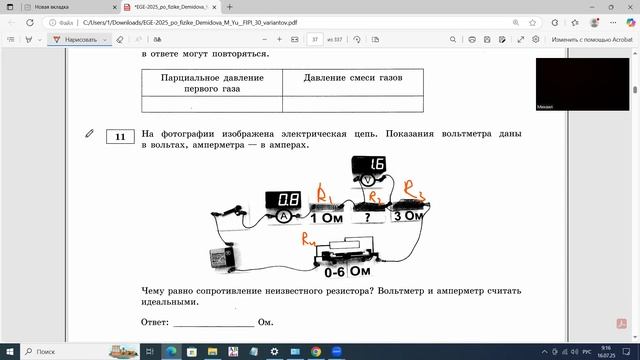Print the PDF document

pyautogui.click(x=472, y=40)
